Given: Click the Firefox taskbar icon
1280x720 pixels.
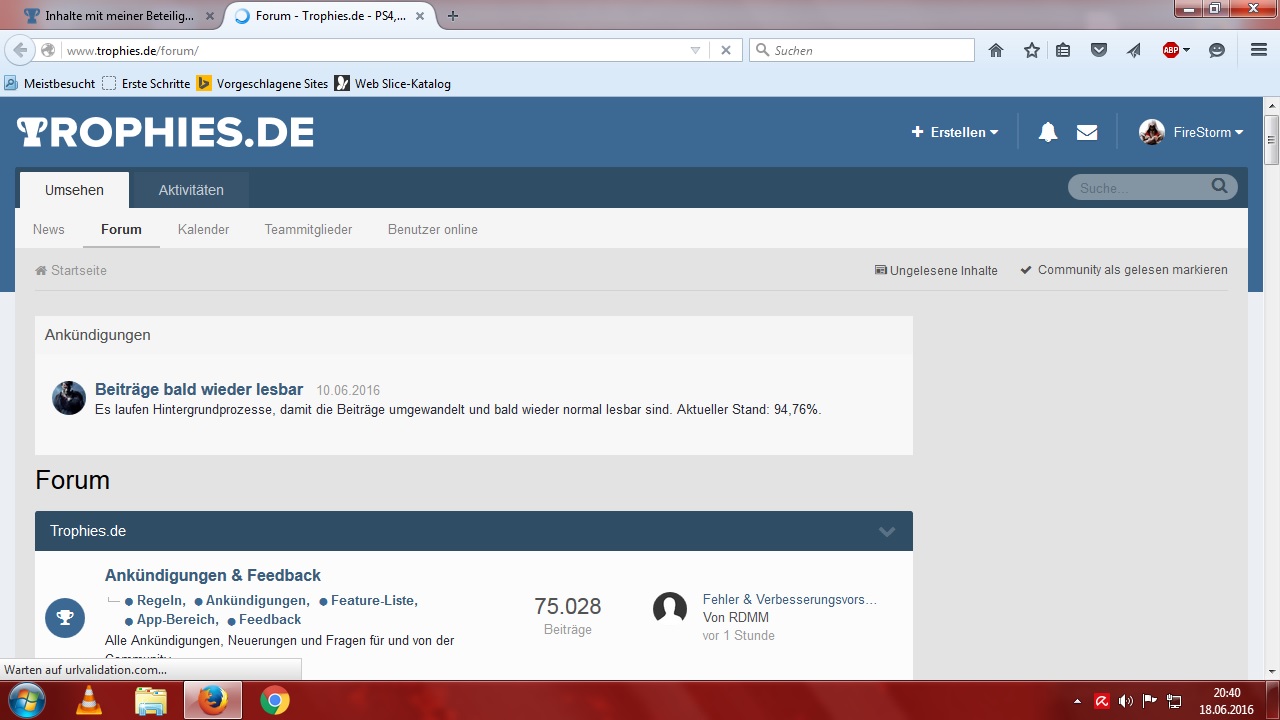Looking at the screenshot, I should pos(213,701).
